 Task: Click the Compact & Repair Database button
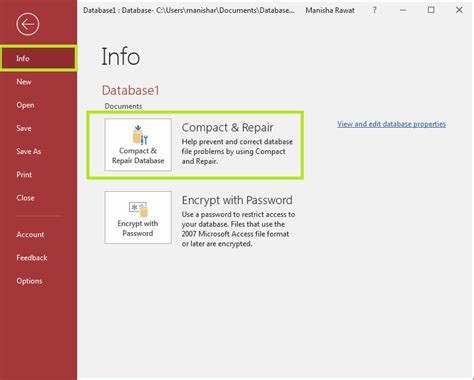coord(138,145)
